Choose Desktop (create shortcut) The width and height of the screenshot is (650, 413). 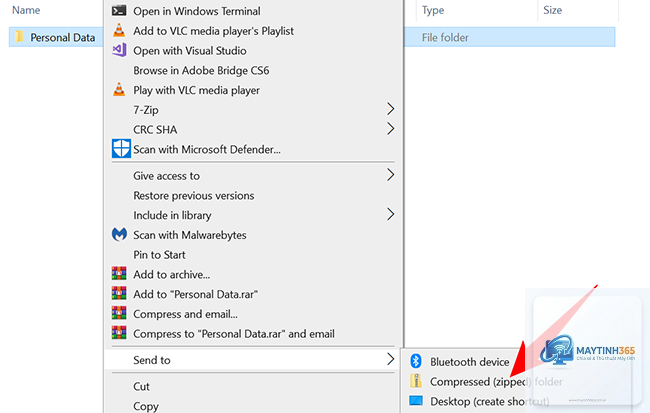[490, 401]
